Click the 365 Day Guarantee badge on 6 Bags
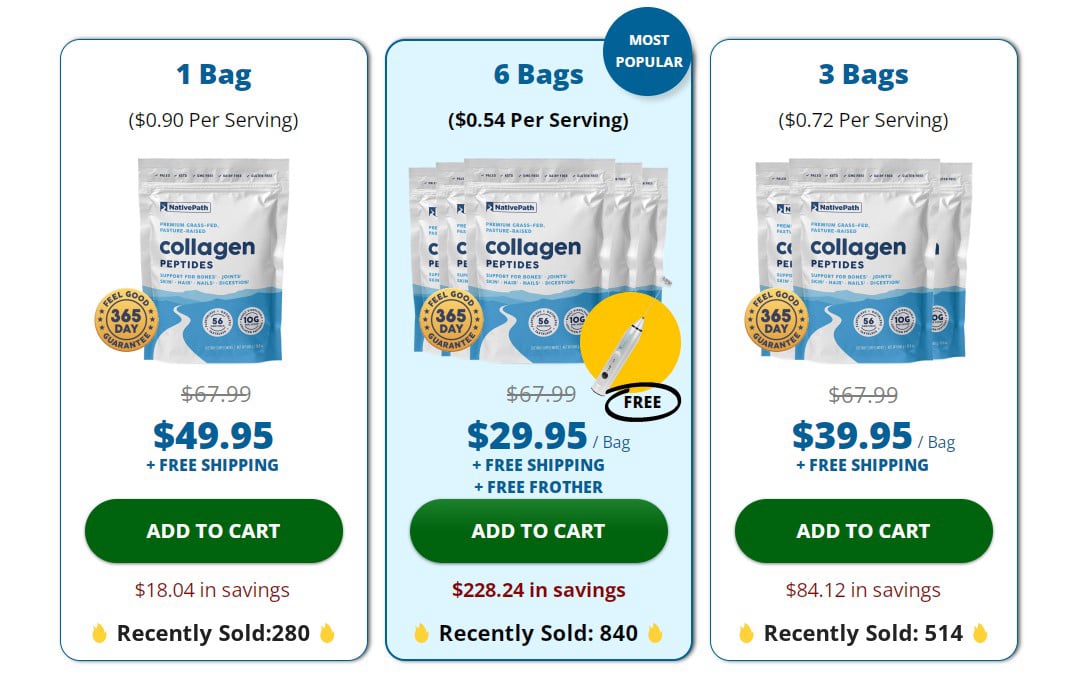This screenshot has width=1079, height=694. (x=451, y=321)
